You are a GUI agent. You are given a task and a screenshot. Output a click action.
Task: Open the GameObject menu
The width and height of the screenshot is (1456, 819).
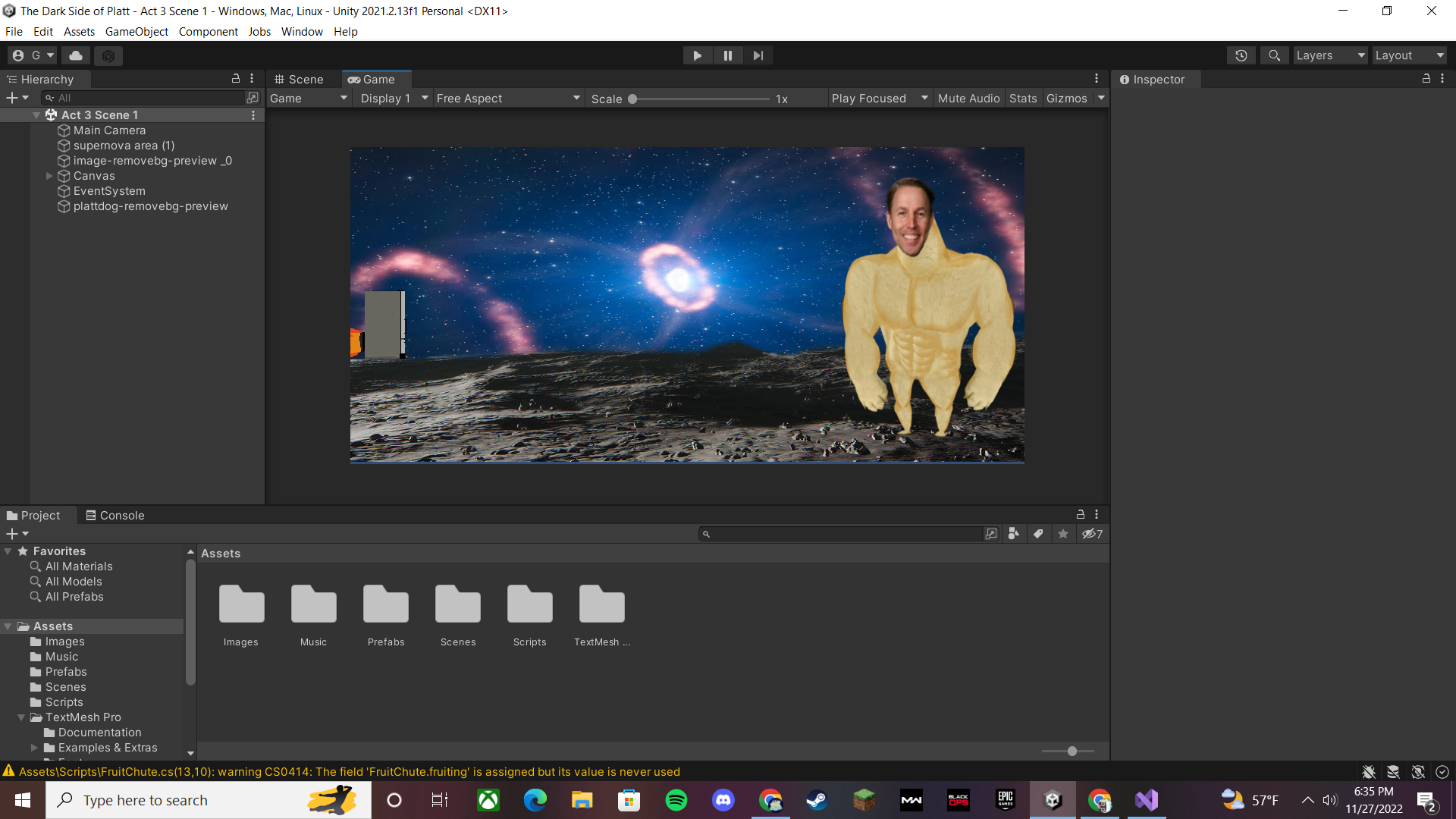click(x=136, y=32)
